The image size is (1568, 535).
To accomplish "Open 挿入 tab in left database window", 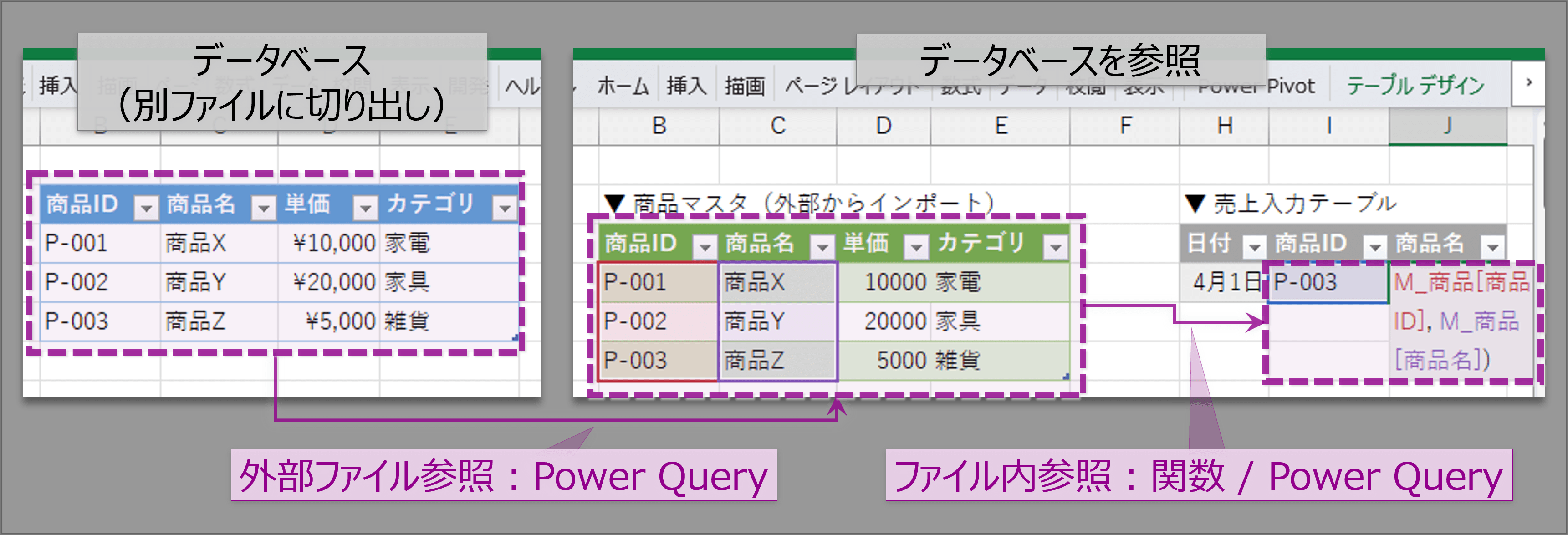I will click(58, 86).
